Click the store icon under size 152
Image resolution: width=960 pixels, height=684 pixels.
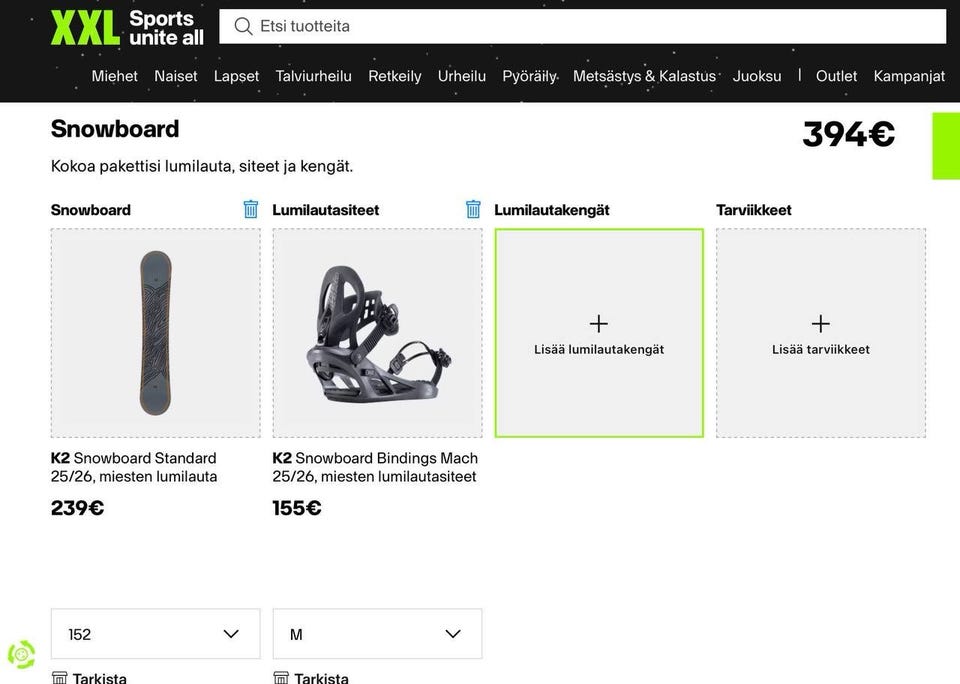(x=59, y=678)
